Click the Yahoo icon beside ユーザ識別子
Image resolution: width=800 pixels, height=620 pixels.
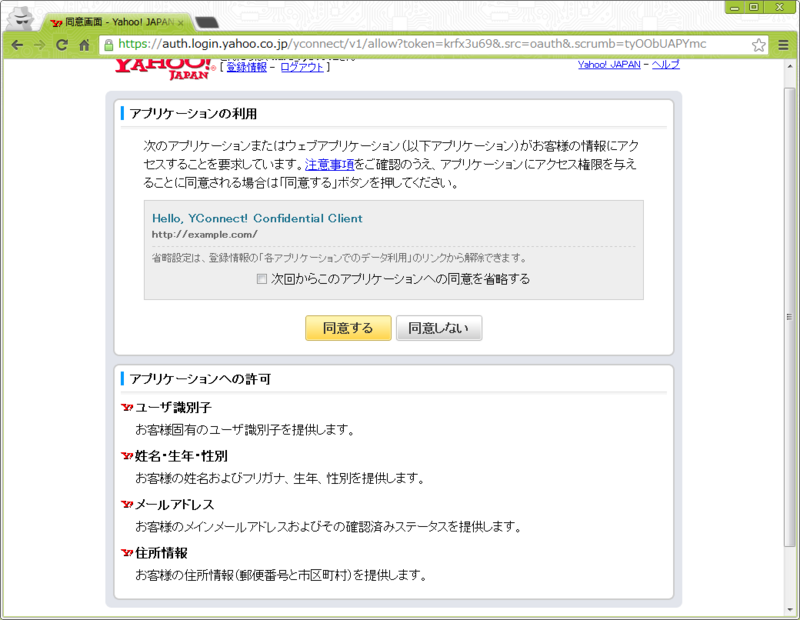pos(127,407)
